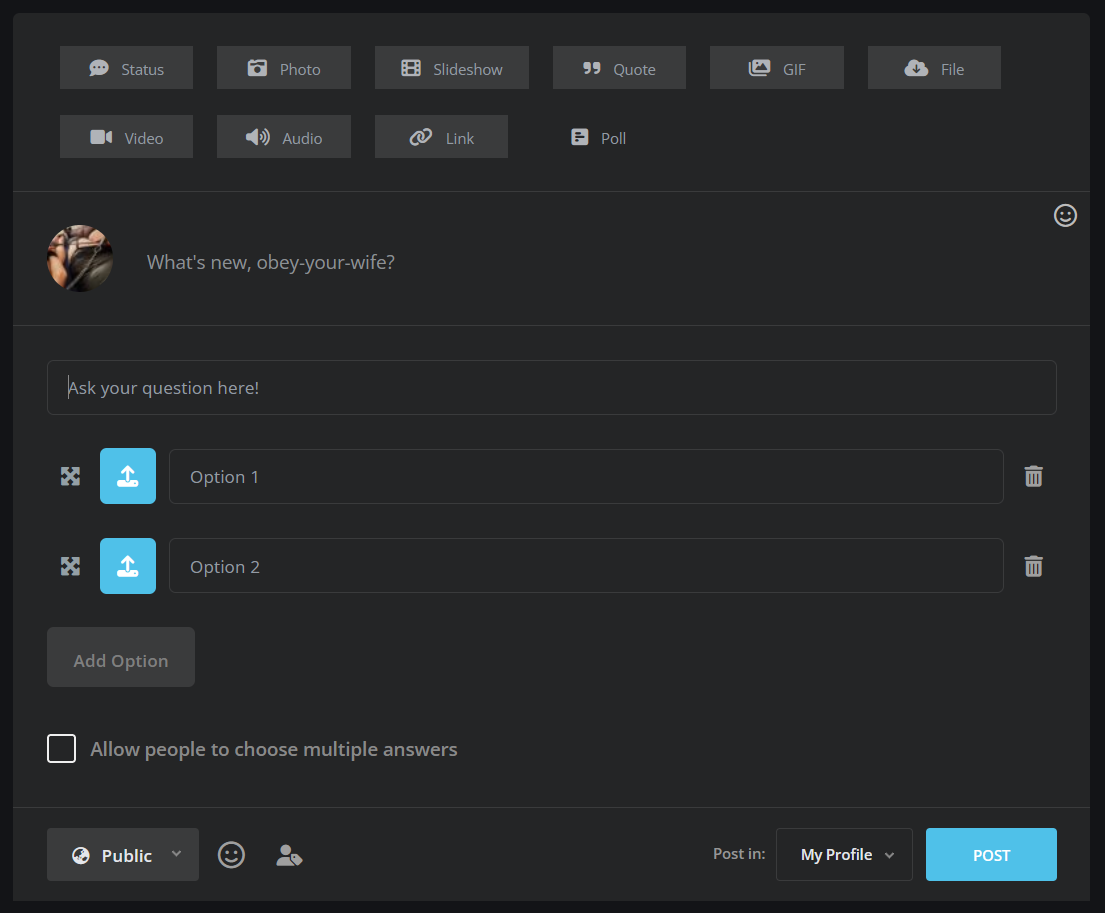Choose the Slideshow post type
Image resolution: width=1105 pixels, height=913 pixels.
(452, 69)
